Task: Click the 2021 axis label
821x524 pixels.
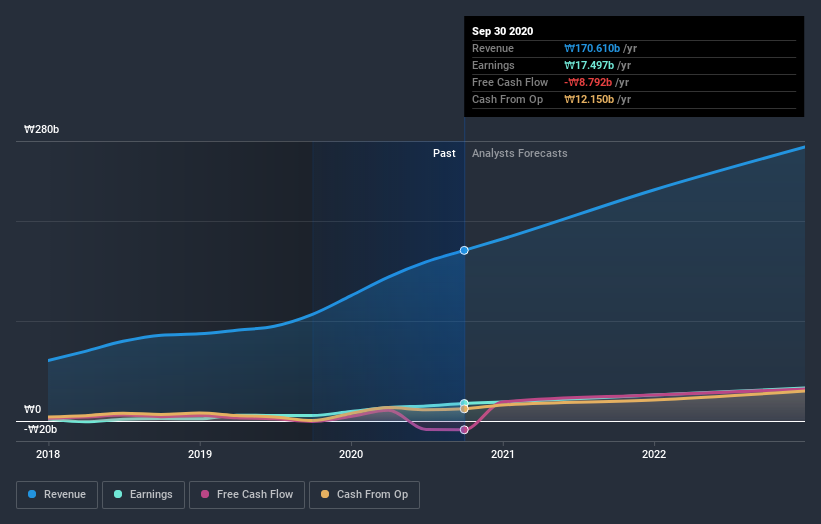Action: pos(502,454)
